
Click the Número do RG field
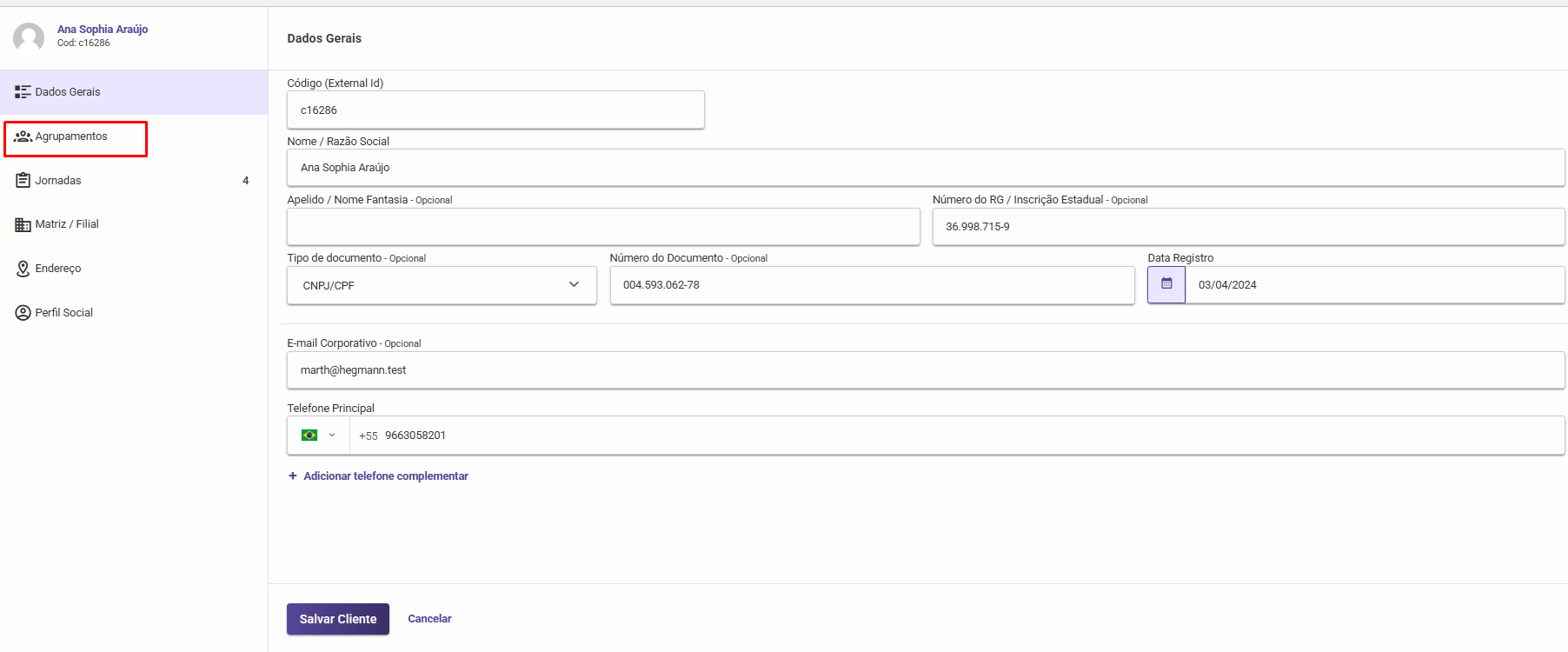[x=1249, y=227]
